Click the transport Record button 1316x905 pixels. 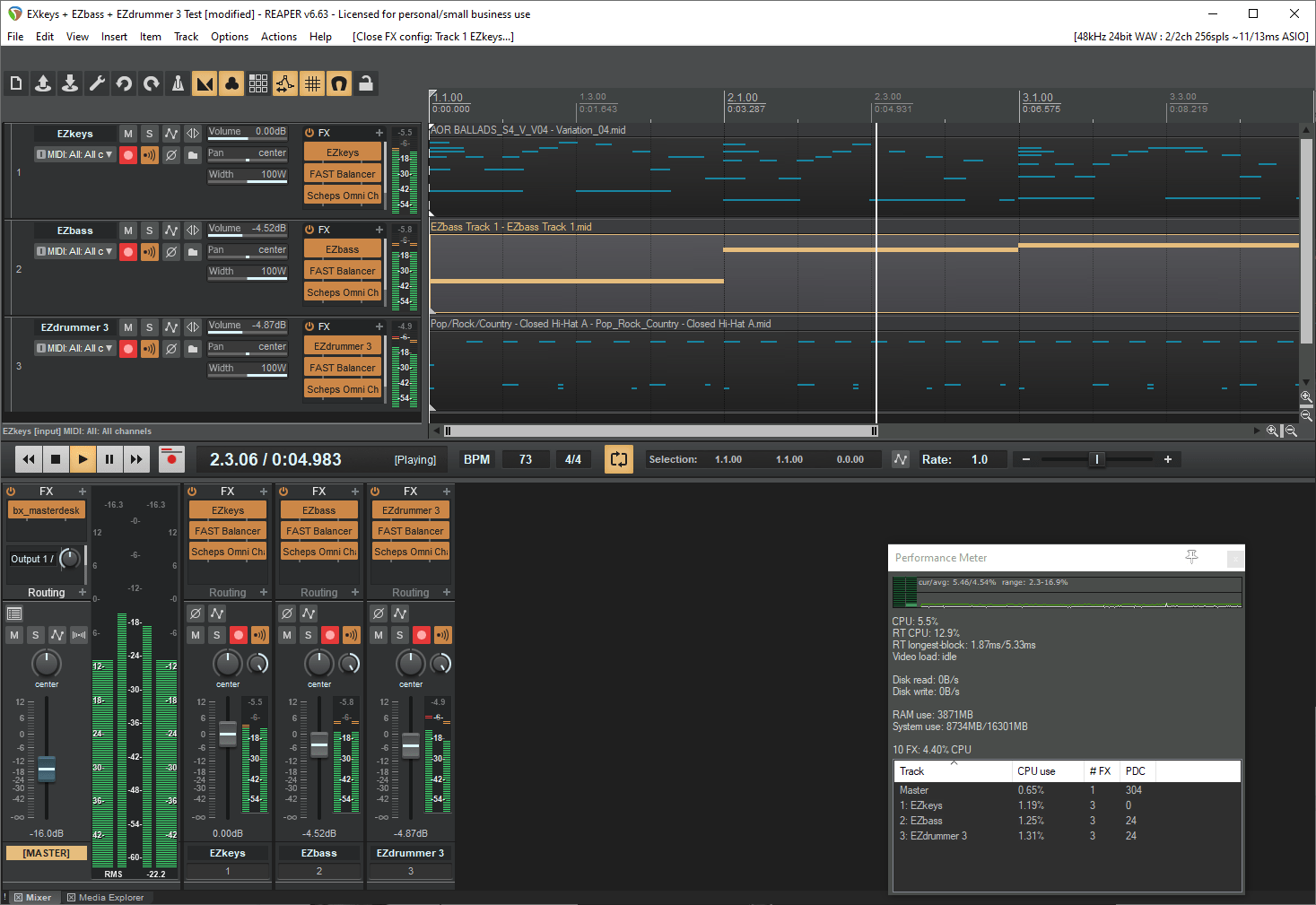tap(171, 459)
